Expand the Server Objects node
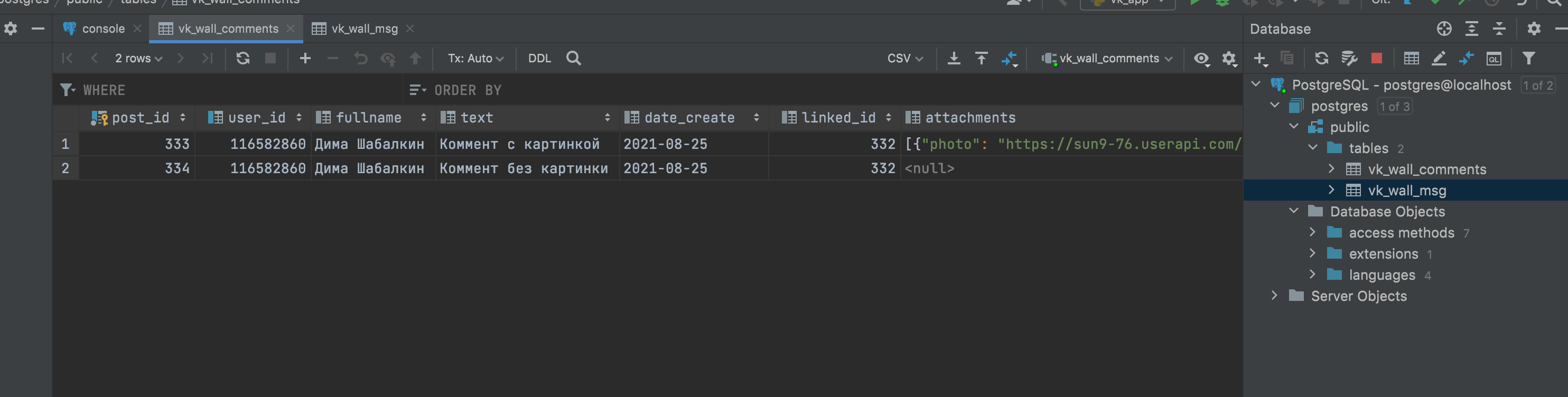1568x397 pixels. pyautogui.click(x=1275, y=296)
